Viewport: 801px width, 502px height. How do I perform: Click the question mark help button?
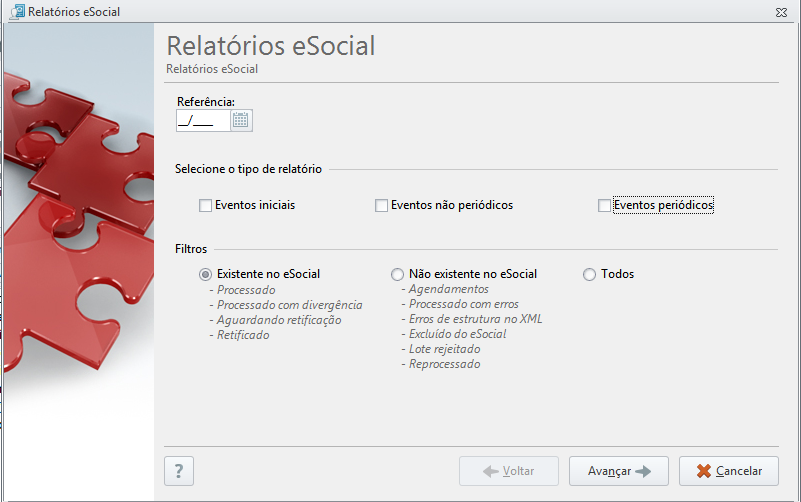[179, 471]
